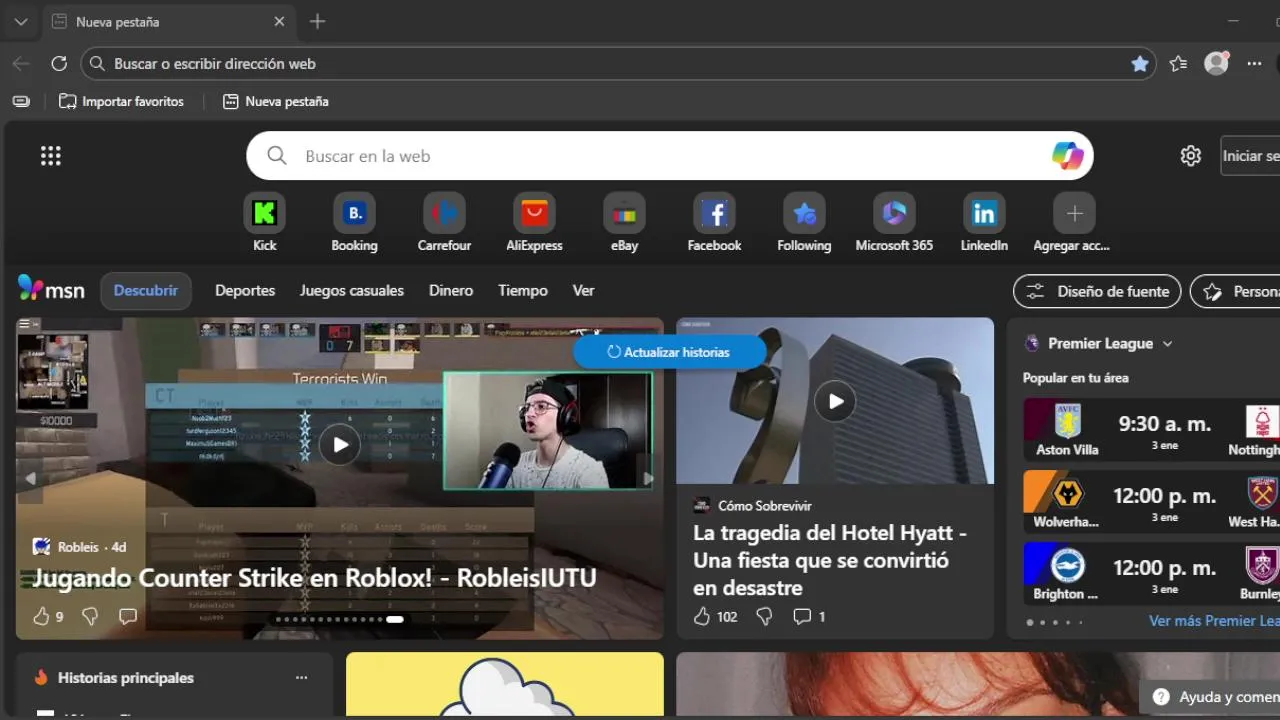Open the Microsoft 365 shortcut icon
The image size is (1280, 720).
point(894,213)
